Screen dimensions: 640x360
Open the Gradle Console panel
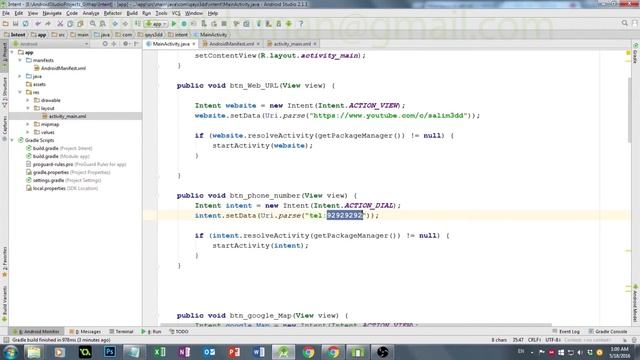click(608, 331)
